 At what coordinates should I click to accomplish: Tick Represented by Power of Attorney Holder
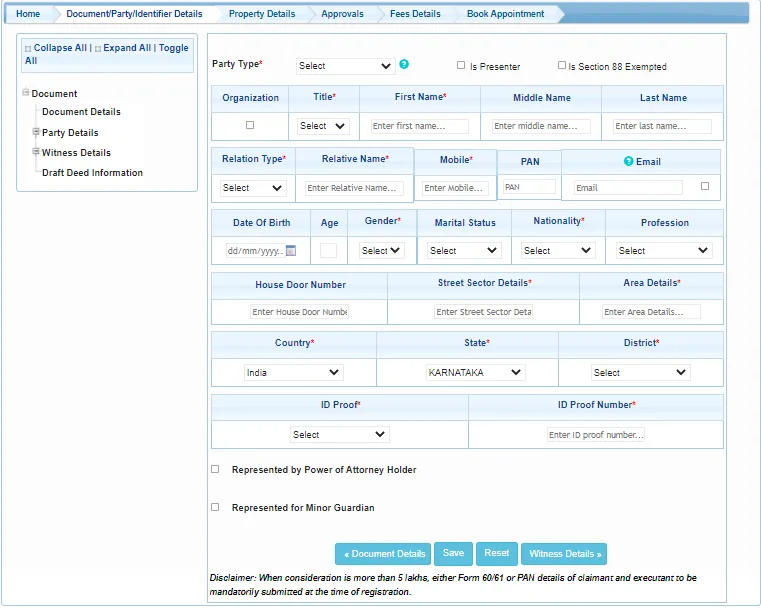(215, 469)
